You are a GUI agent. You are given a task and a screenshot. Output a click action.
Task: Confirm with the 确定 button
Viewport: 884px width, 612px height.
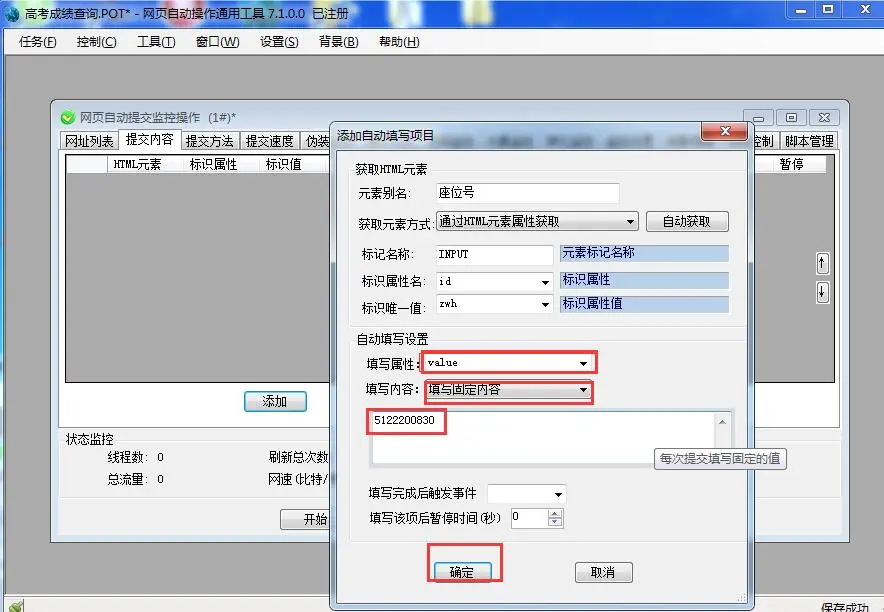coord(462,572)
